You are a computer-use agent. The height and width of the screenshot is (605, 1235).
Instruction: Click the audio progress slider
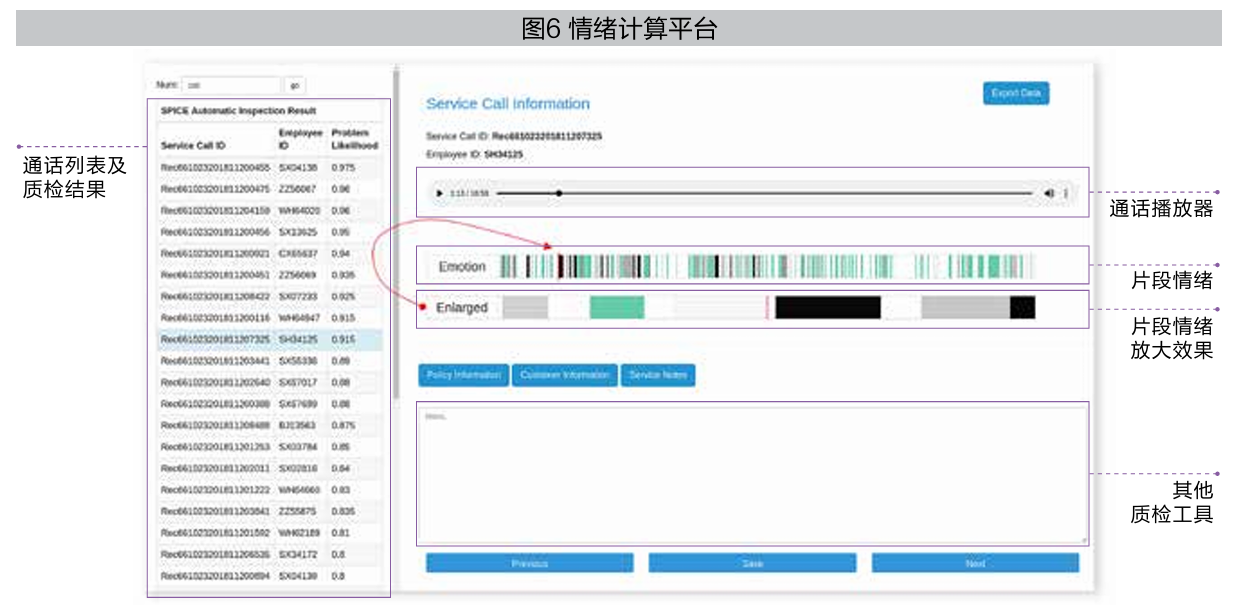pos(764,192)
